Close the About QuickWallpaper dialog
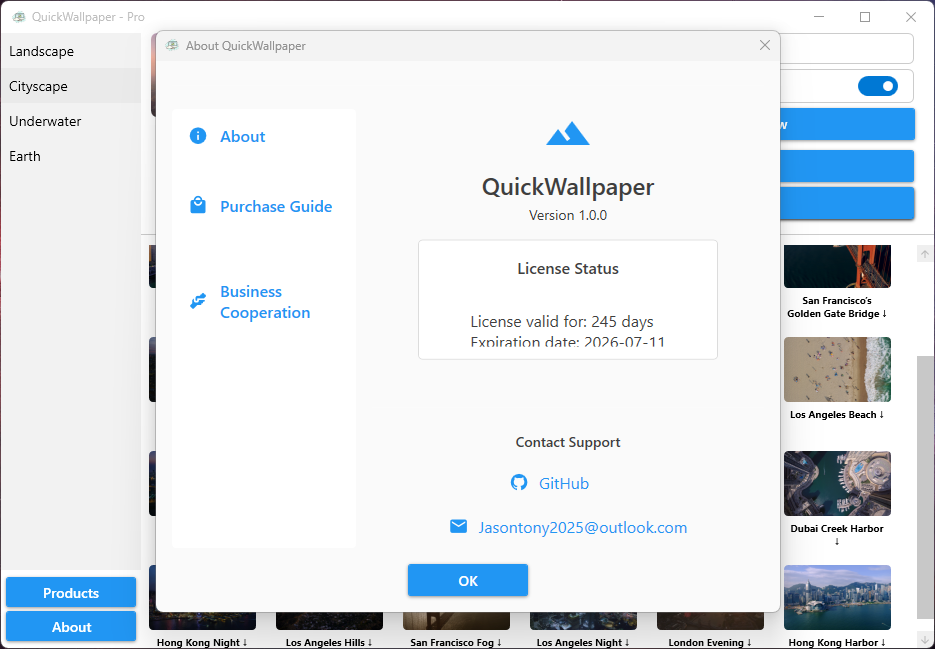 764,45
